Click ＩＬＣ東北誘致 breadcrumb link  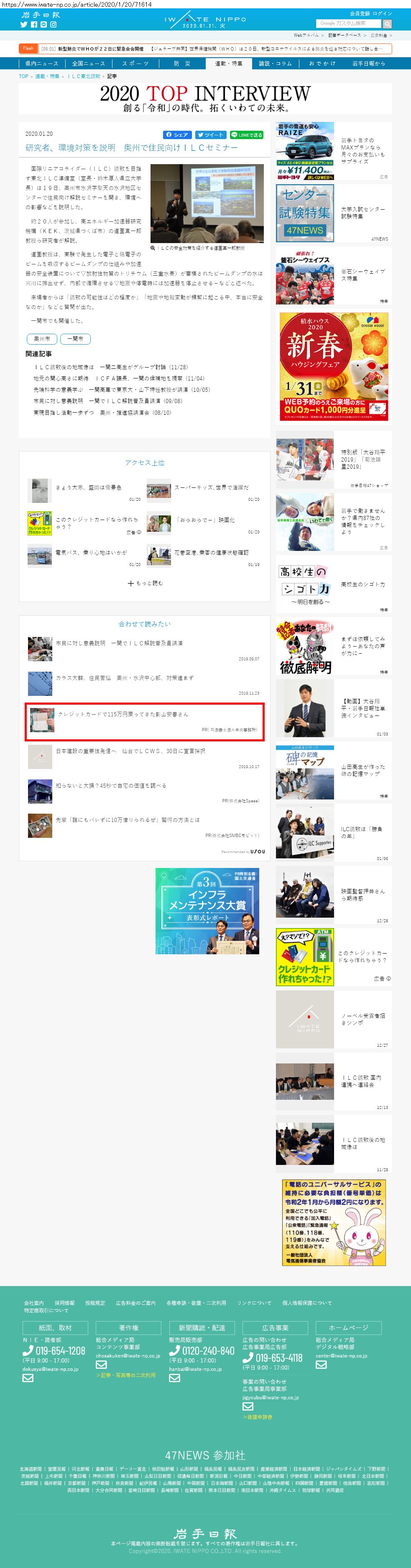84,76
